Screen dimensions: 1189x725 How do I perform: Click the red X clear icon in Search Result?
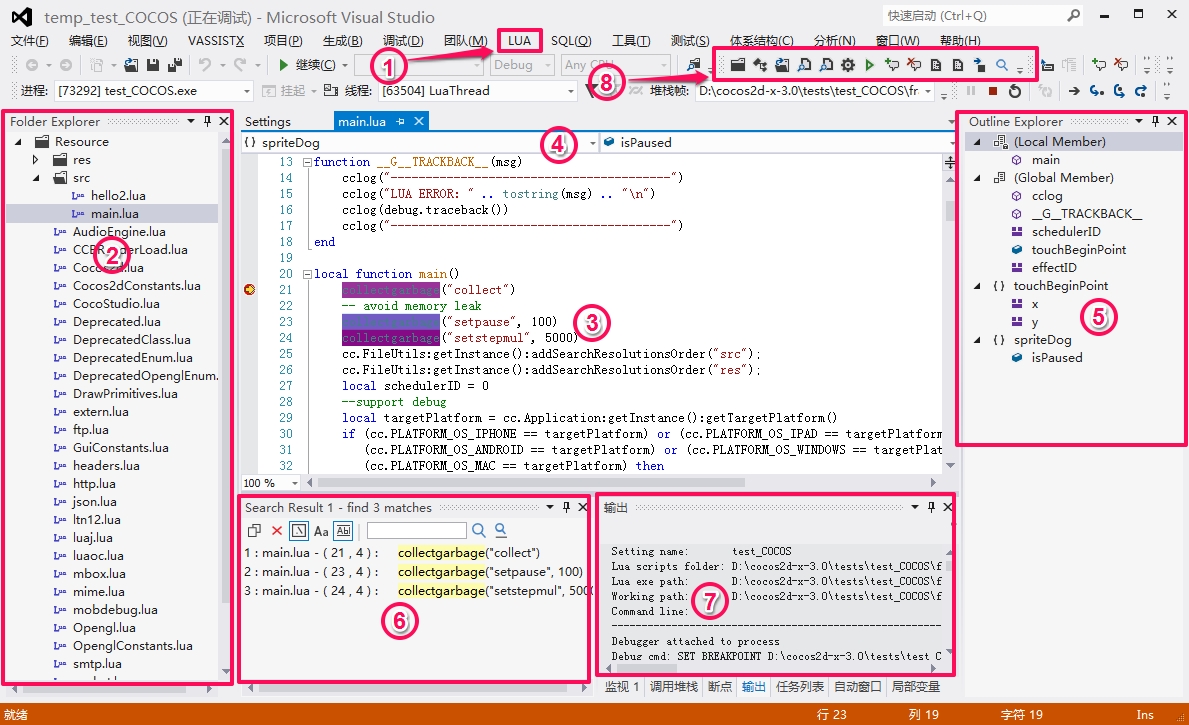(x=277, y=531)
